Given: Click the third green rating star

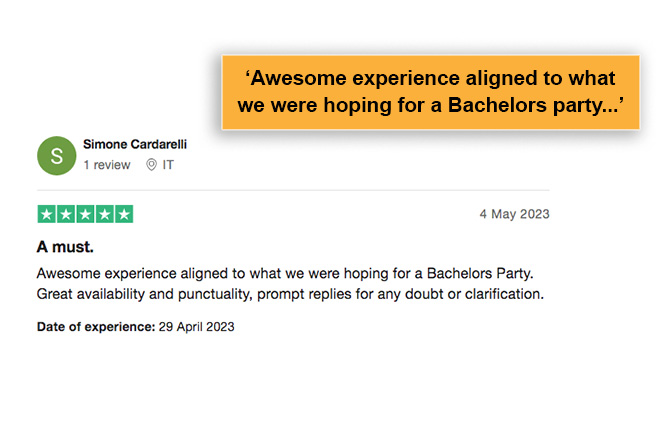Looking at the screenshot, I should [85, 214].
